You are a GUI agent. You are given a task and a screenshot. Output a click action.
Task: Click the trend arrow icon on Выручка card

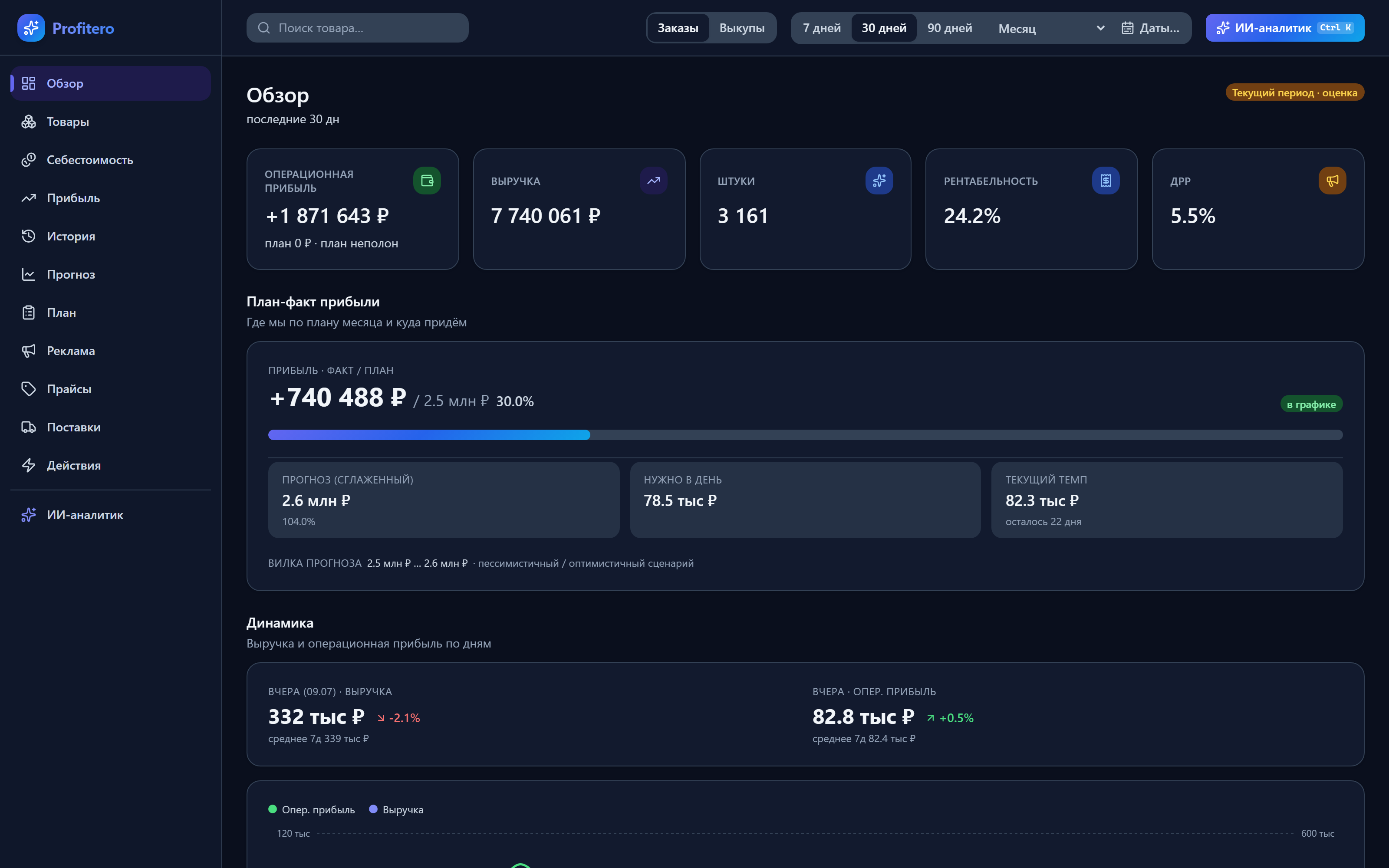(653, 181)
